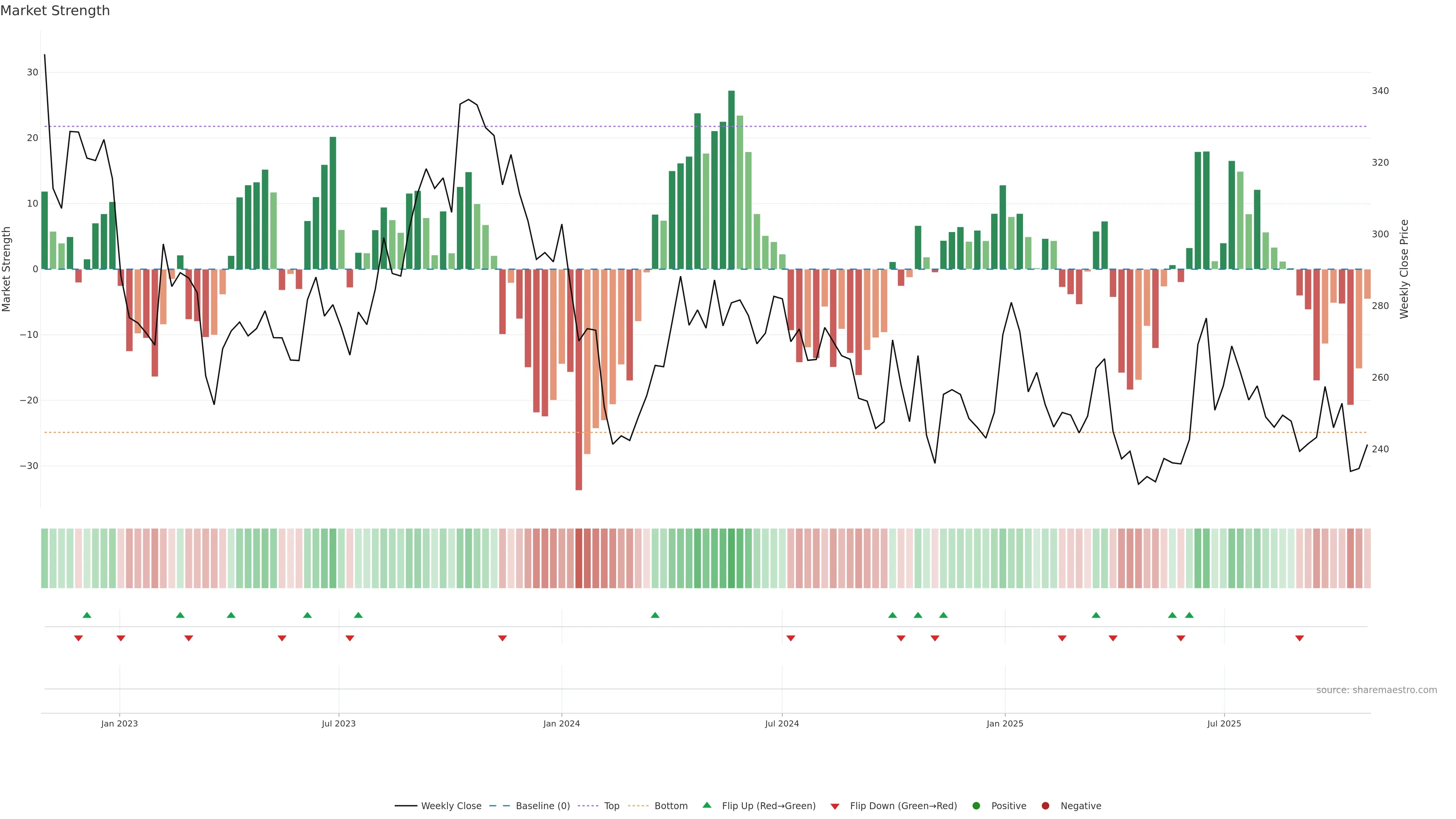Click the Weekly Close Price axis title
Image resolution: width=1456 pixels, height=819 pixels.
pos(1404,269)
